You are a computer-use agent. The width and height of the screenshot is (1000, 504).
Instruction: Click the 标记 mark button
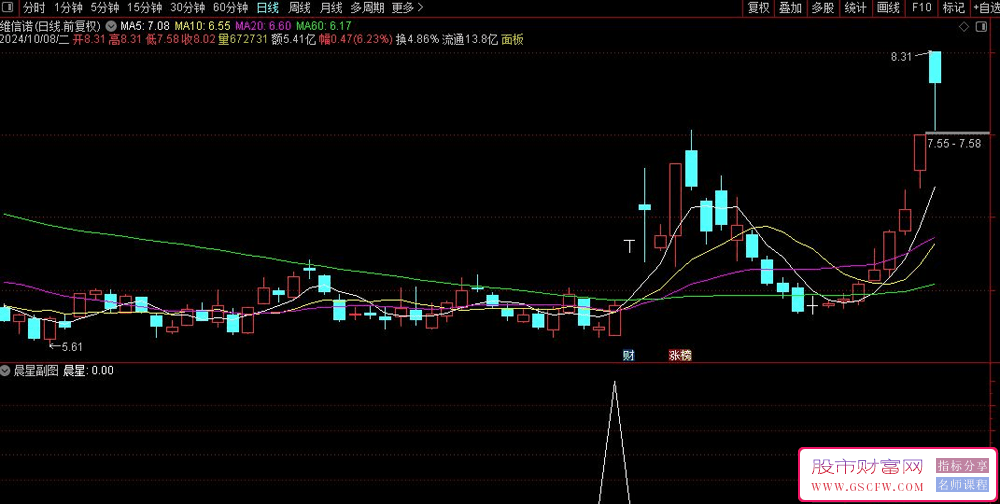(x=953, y=8)
